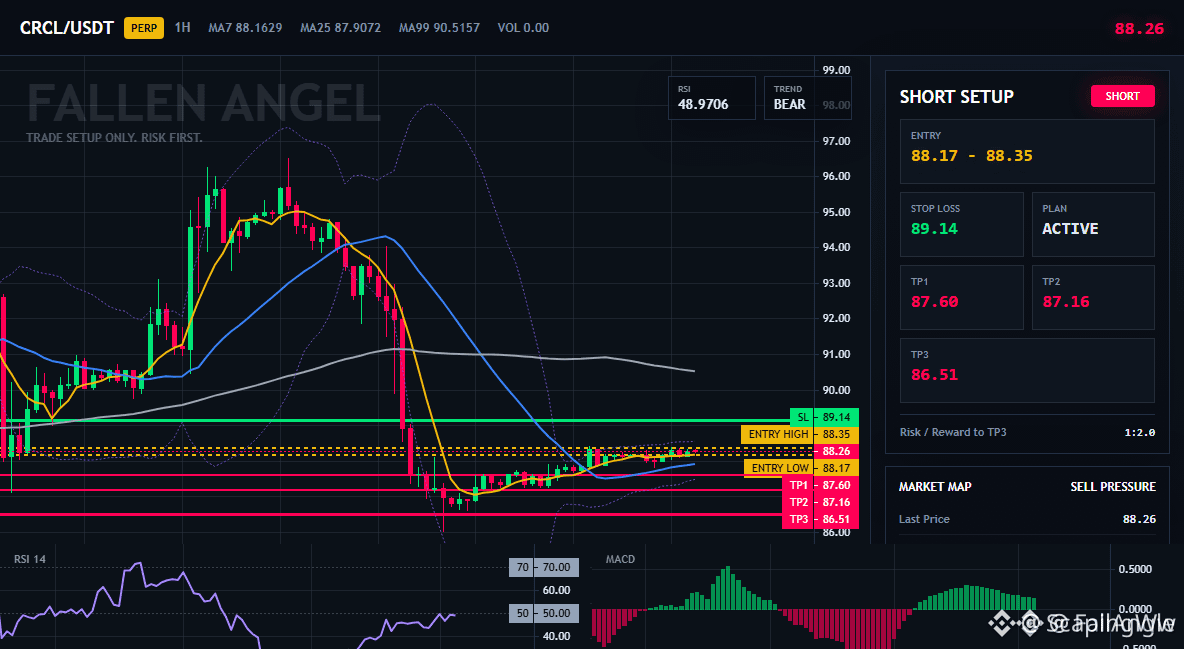
Task: Click the TP3 86.51 card in setup panel
Action: [1027, 370]
